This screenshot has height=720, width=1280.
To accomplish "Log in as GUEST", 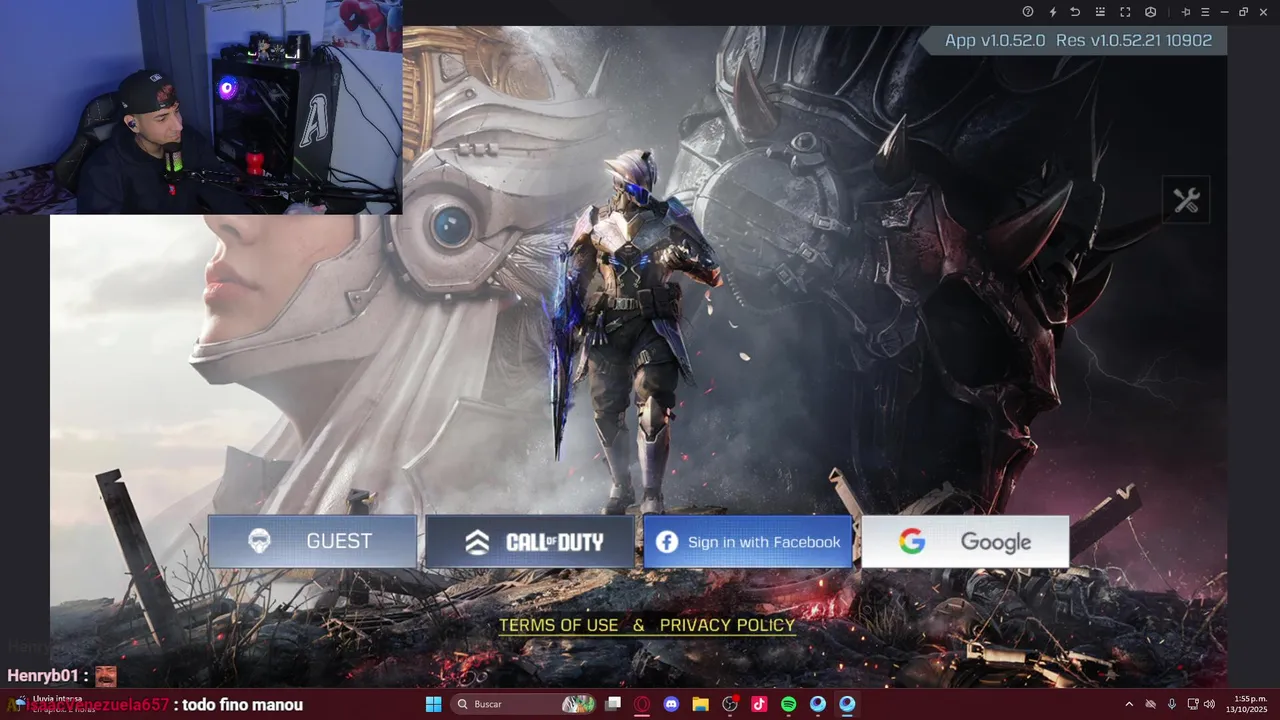I will point(312,542).
